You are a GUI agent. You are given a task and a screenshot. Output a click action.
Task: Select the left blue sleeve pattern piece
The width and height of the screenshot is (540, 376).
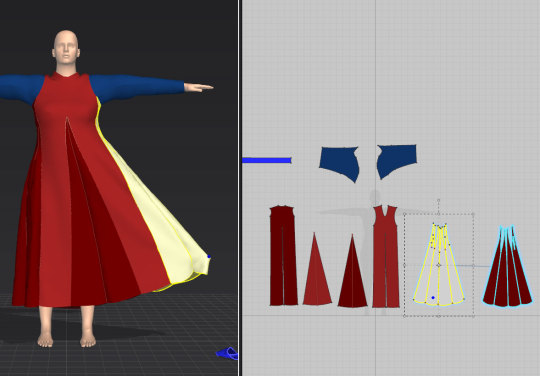coord(339,162)
